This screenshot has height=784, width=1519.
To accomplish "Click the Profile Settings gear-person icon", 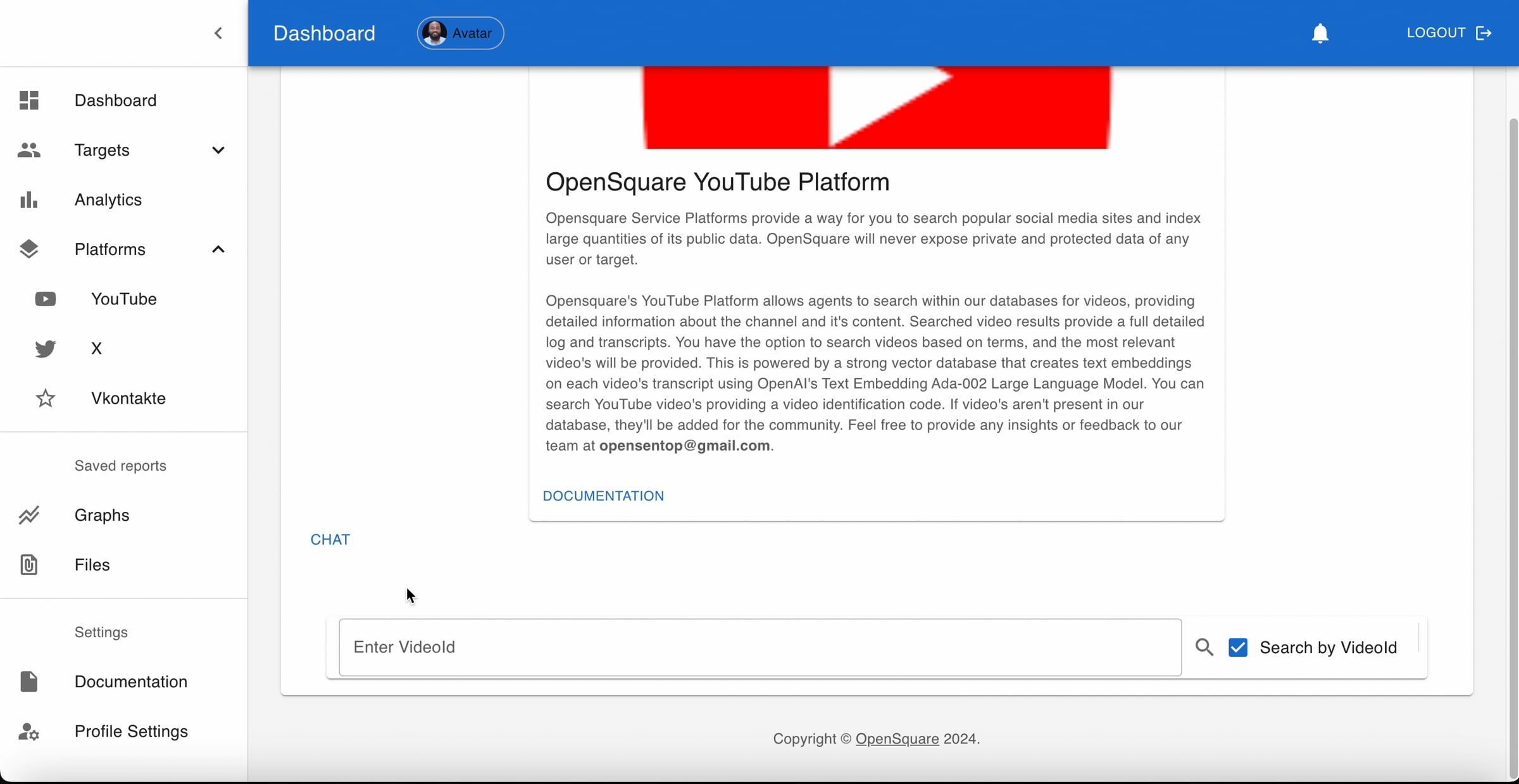I will tap(29, 731).
